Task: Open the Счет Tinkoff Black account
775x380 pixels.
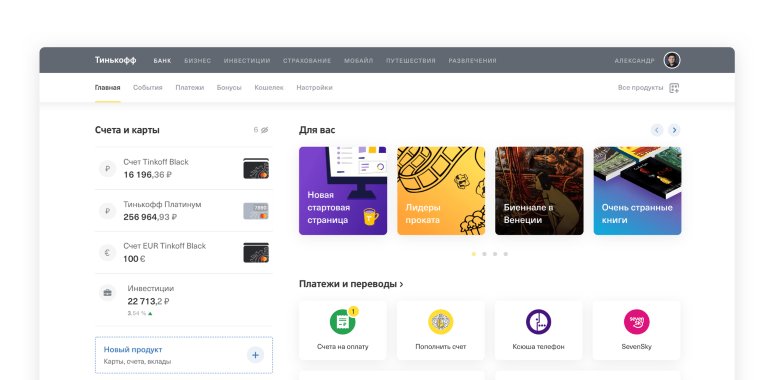Action: click(183, 169)
